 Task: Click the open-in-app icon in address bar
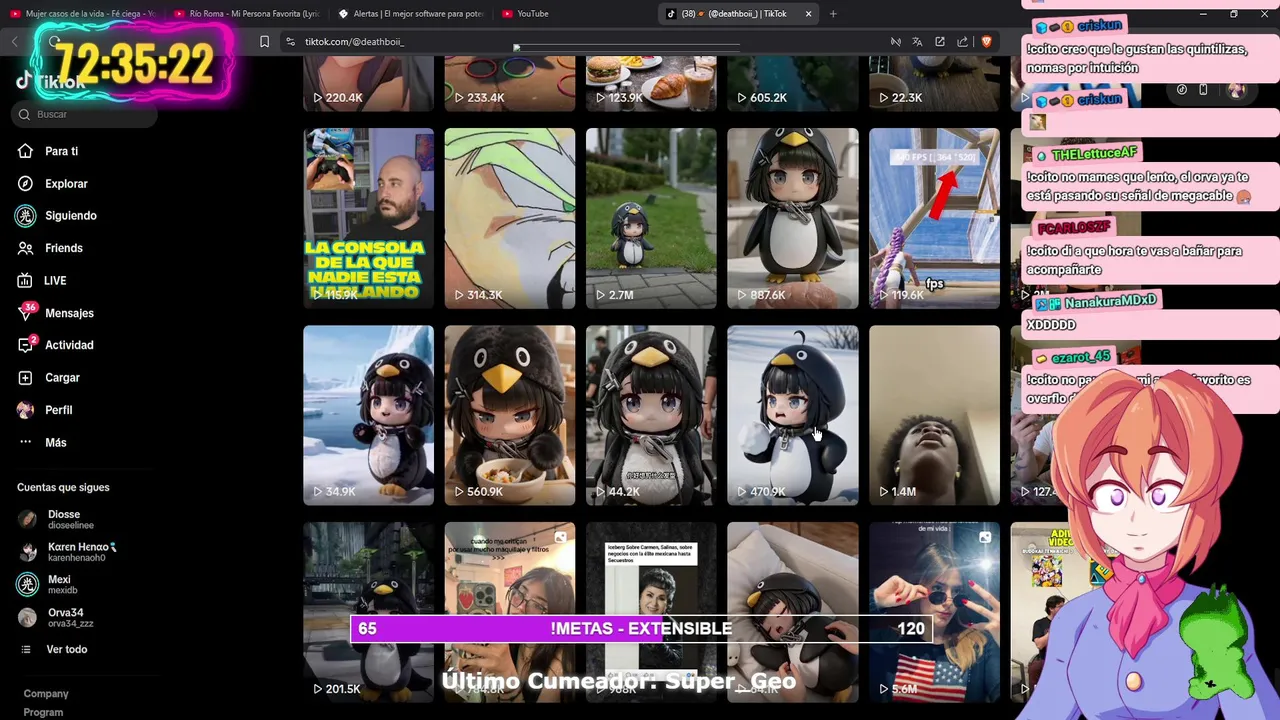pyautogui.click(x=940, y=41)
